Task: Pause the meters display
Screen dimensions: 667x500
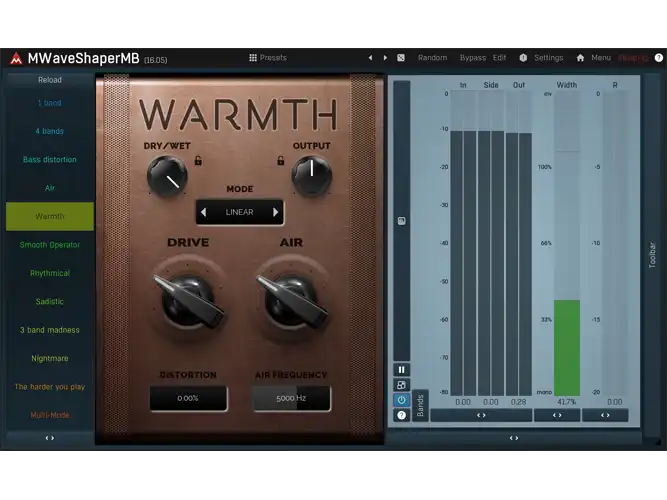Action: (x=401, y=369)
